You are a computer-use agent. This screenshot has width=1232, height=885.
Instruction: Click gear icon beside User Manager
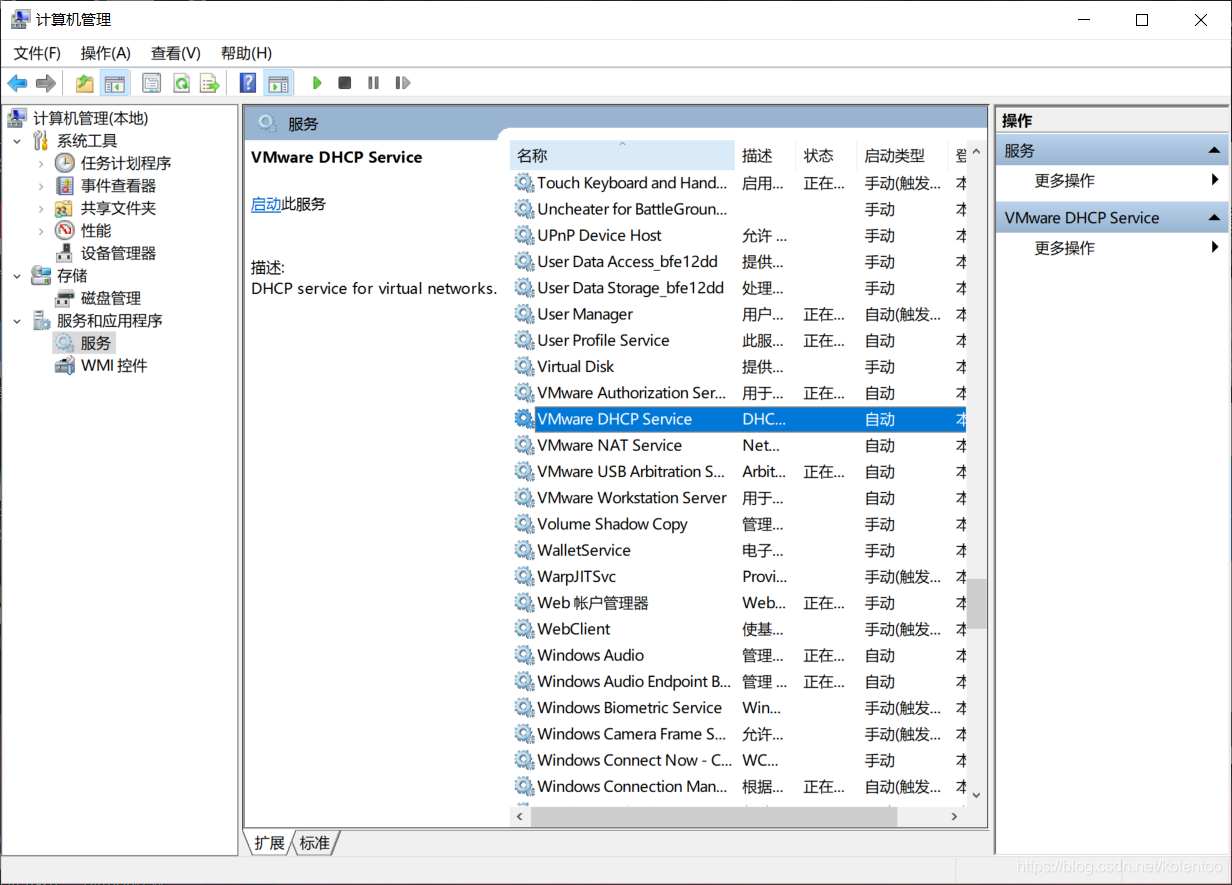tap(524, 314)
